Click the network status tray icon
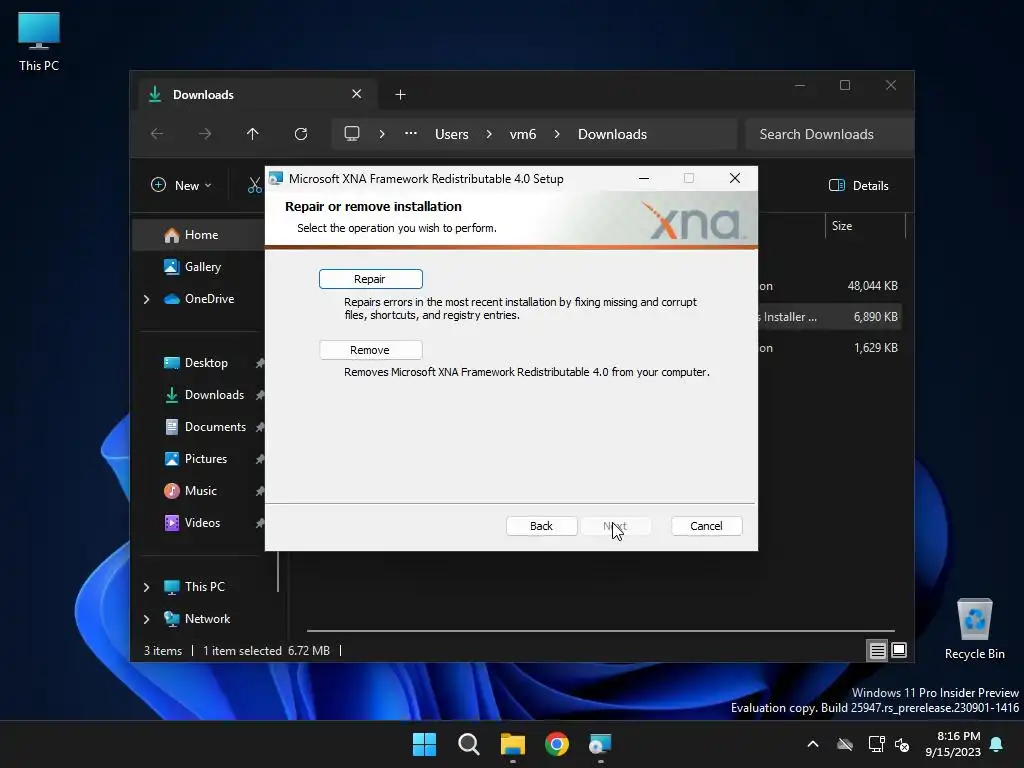Image resolution: width=1024 pixels, height=768 pixels. click(876, 744)
